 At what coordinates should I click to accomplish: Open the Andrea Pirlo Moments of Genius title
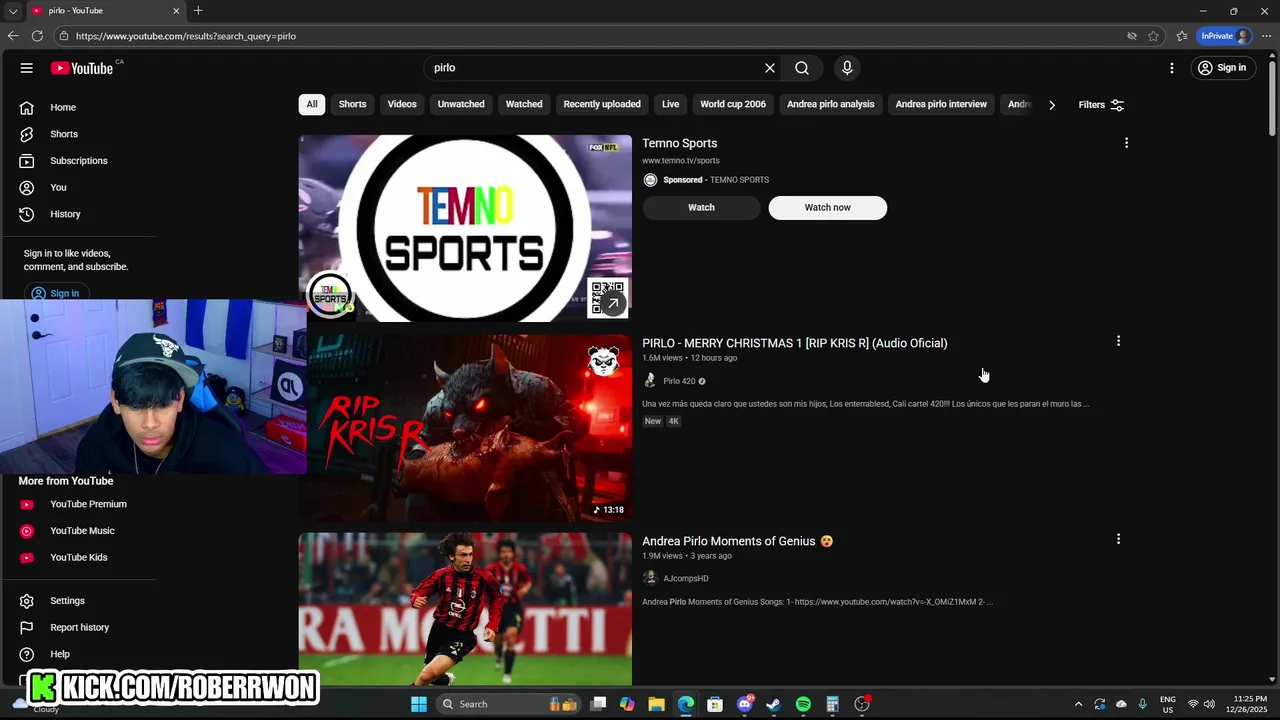pyautogui.click(x=737, y=541)
